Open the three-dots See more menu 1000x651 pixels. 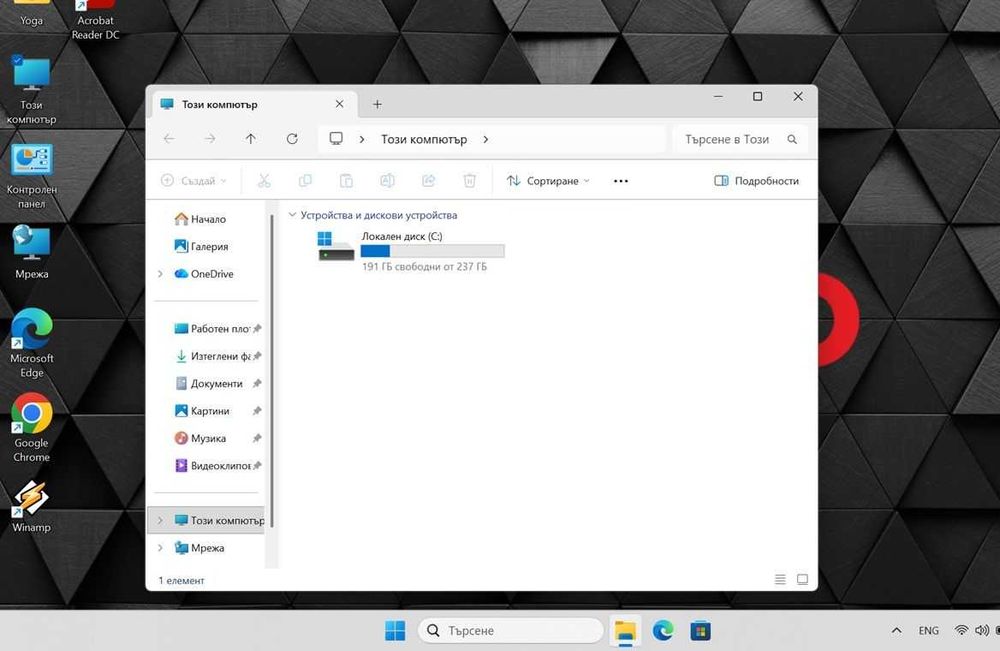coord(621,181)
